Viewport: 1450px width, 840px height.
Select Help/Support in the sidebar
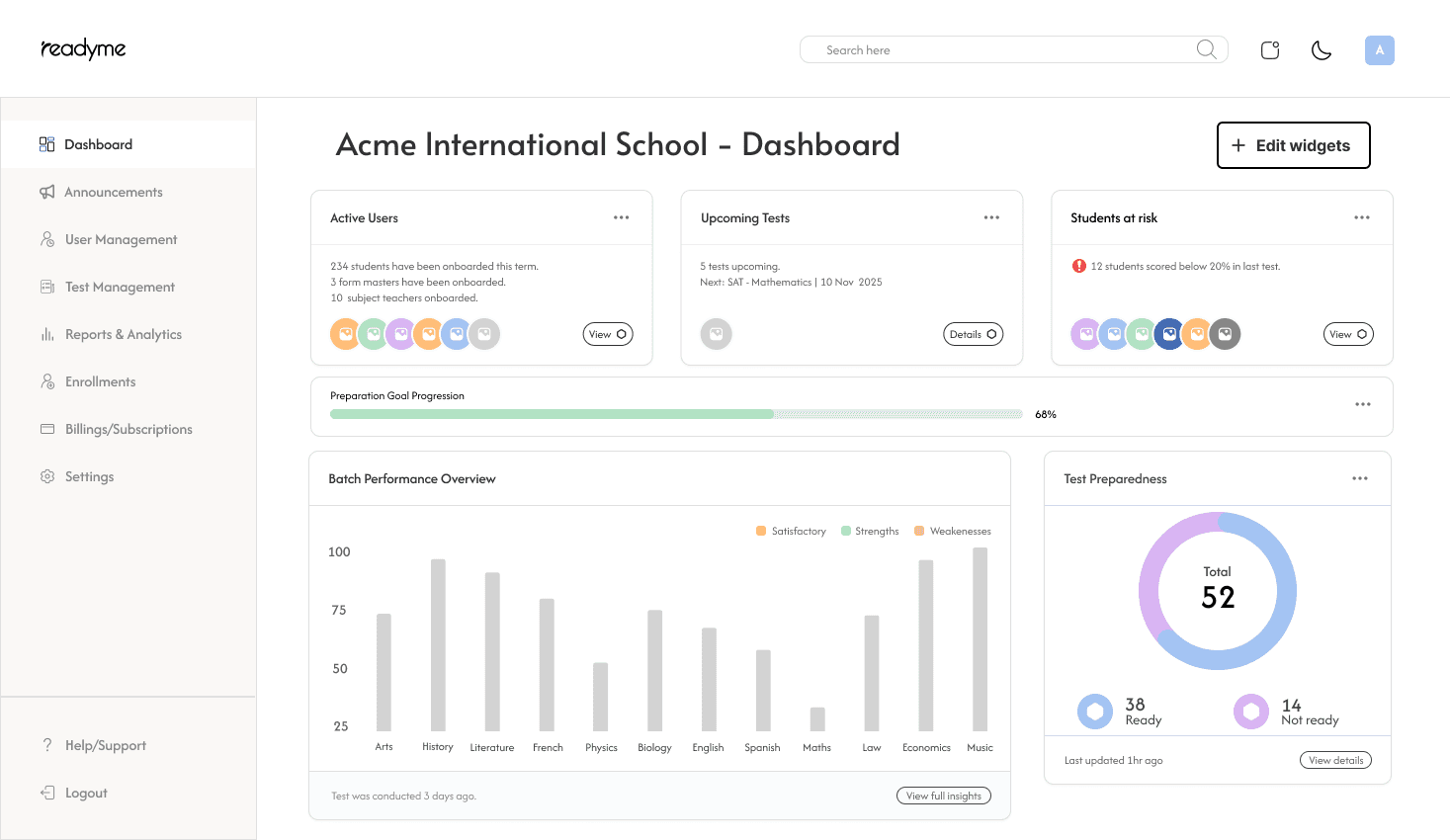pyautogui.click(x=104, y=744)
